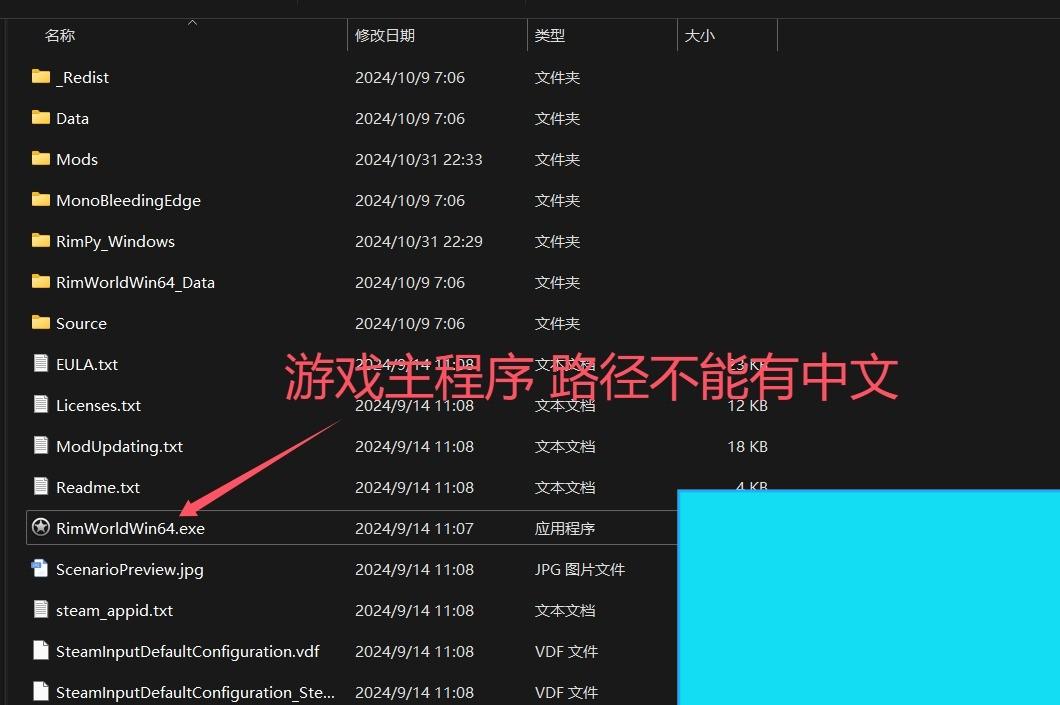Select SteamInputDefaultConfiguration_Ste... file name
The image size is (1060, 705).
[x=195, y=693]
